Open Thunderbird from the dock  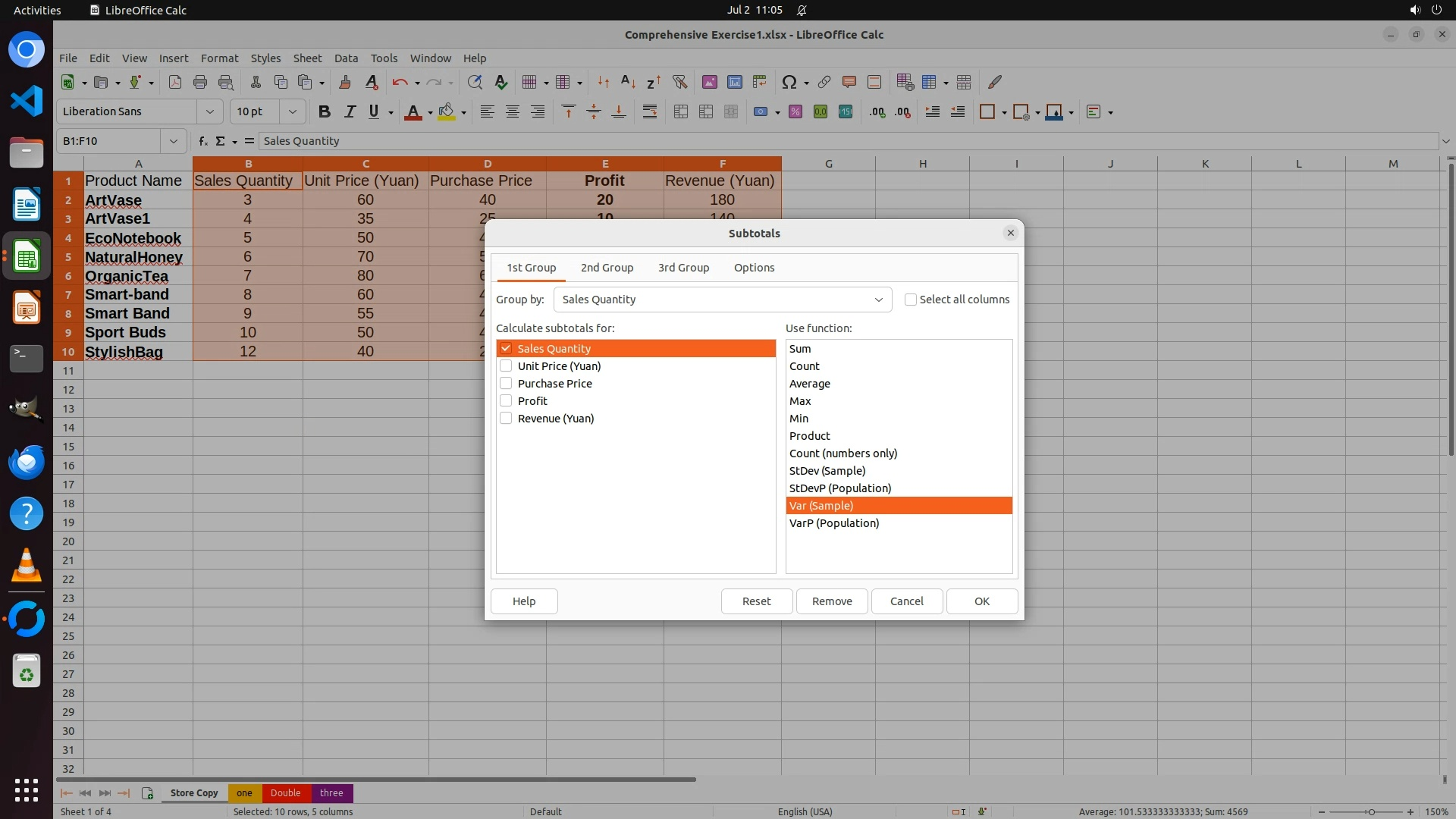[x=27, y=462]
